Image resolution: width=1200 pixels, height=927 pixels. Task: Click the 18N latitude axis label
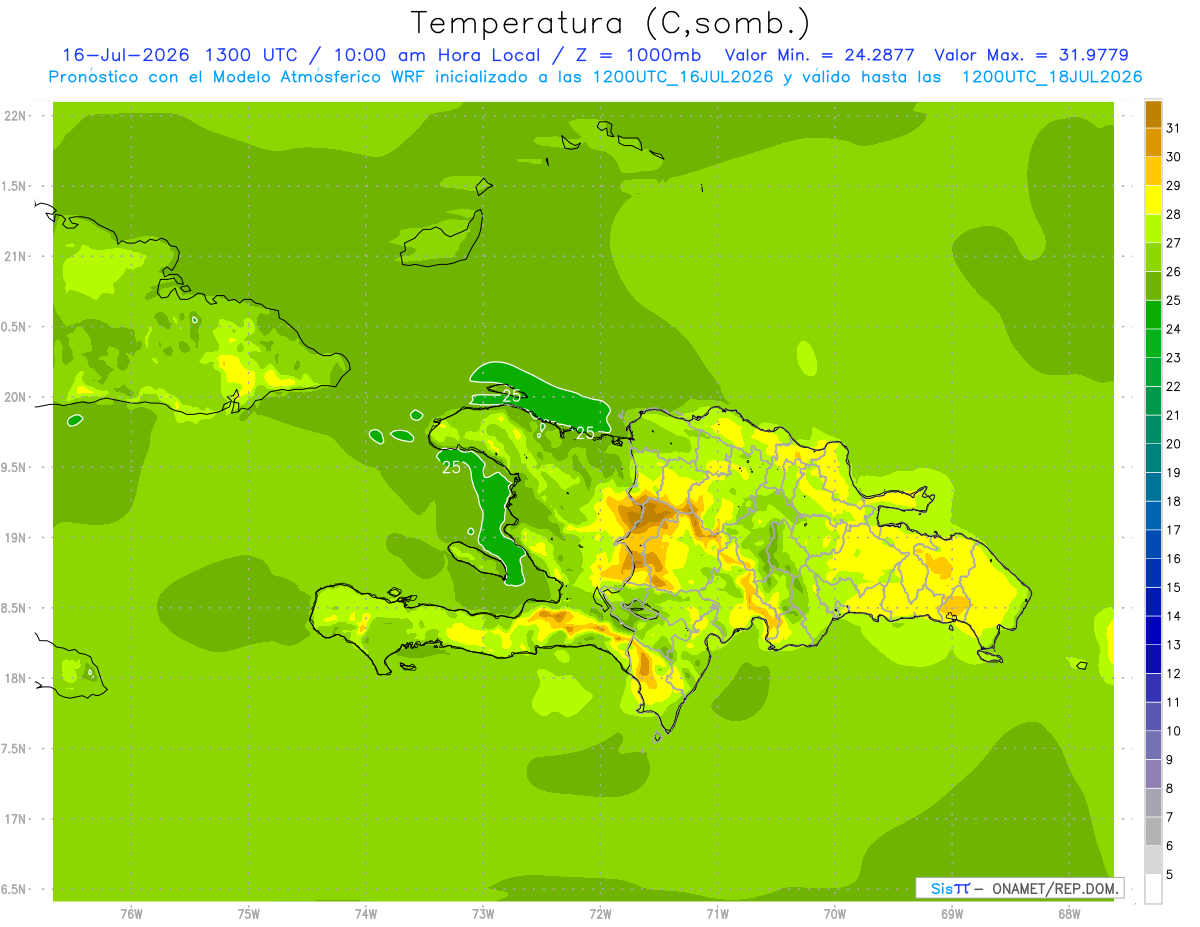click(x=17, y=678)
